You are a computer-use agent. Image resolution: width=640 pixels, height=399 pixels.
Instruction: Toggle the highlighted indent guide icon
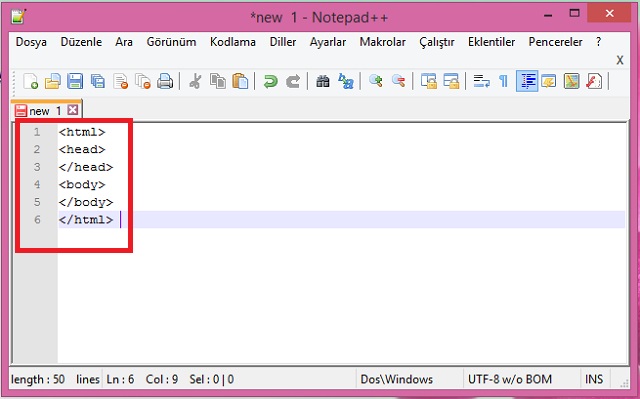coord(527,81)
